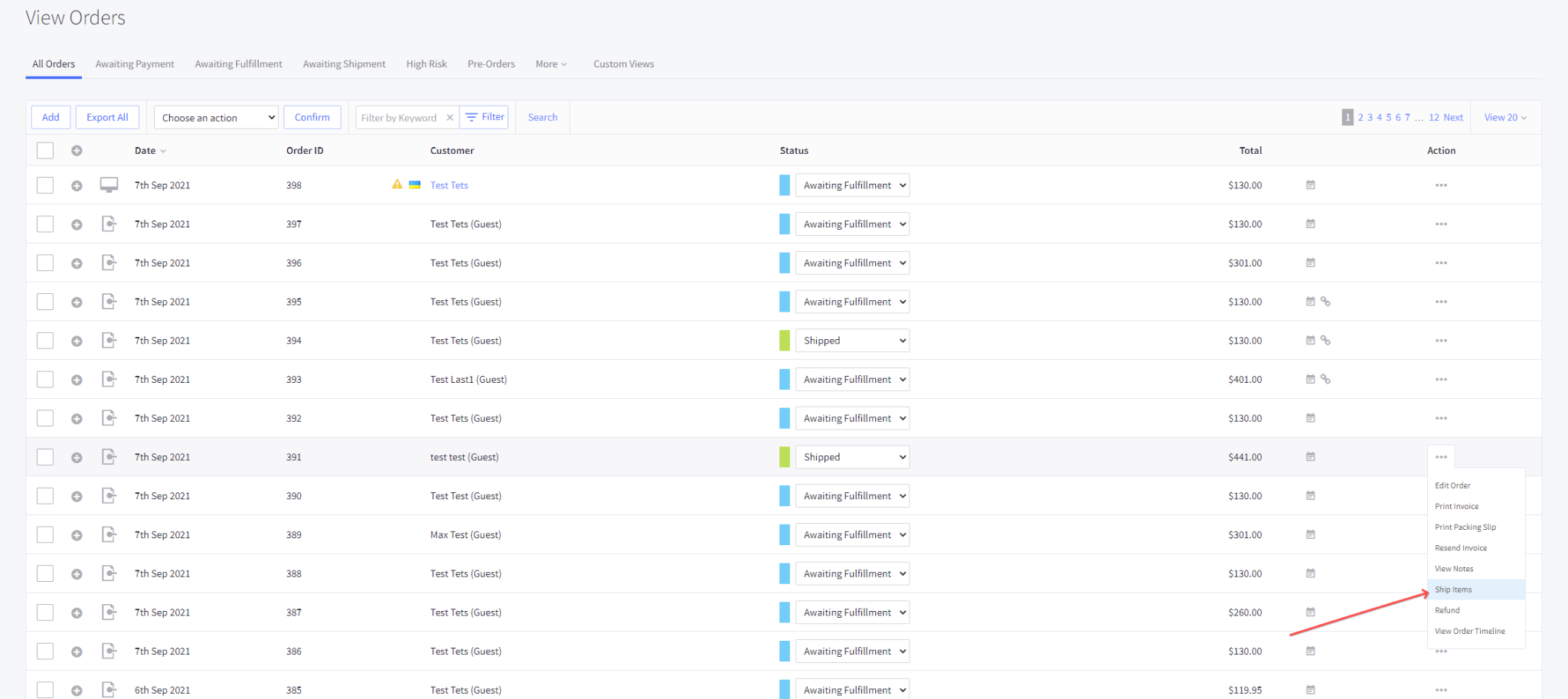Open action ellipsis for order 397

point(1441,224)
